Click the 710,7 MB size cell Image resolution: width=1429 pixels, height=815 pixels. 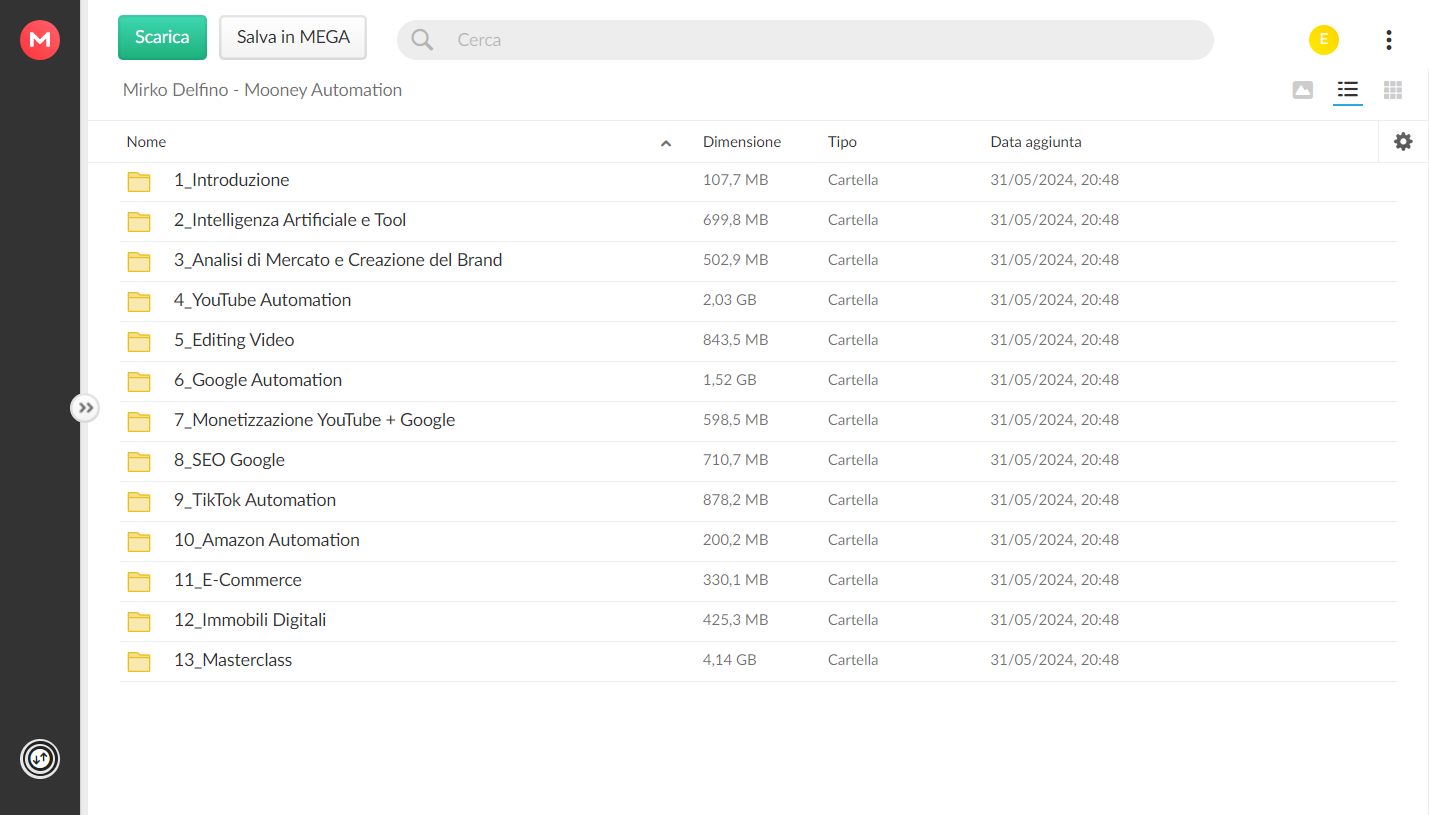pos(735,460)
